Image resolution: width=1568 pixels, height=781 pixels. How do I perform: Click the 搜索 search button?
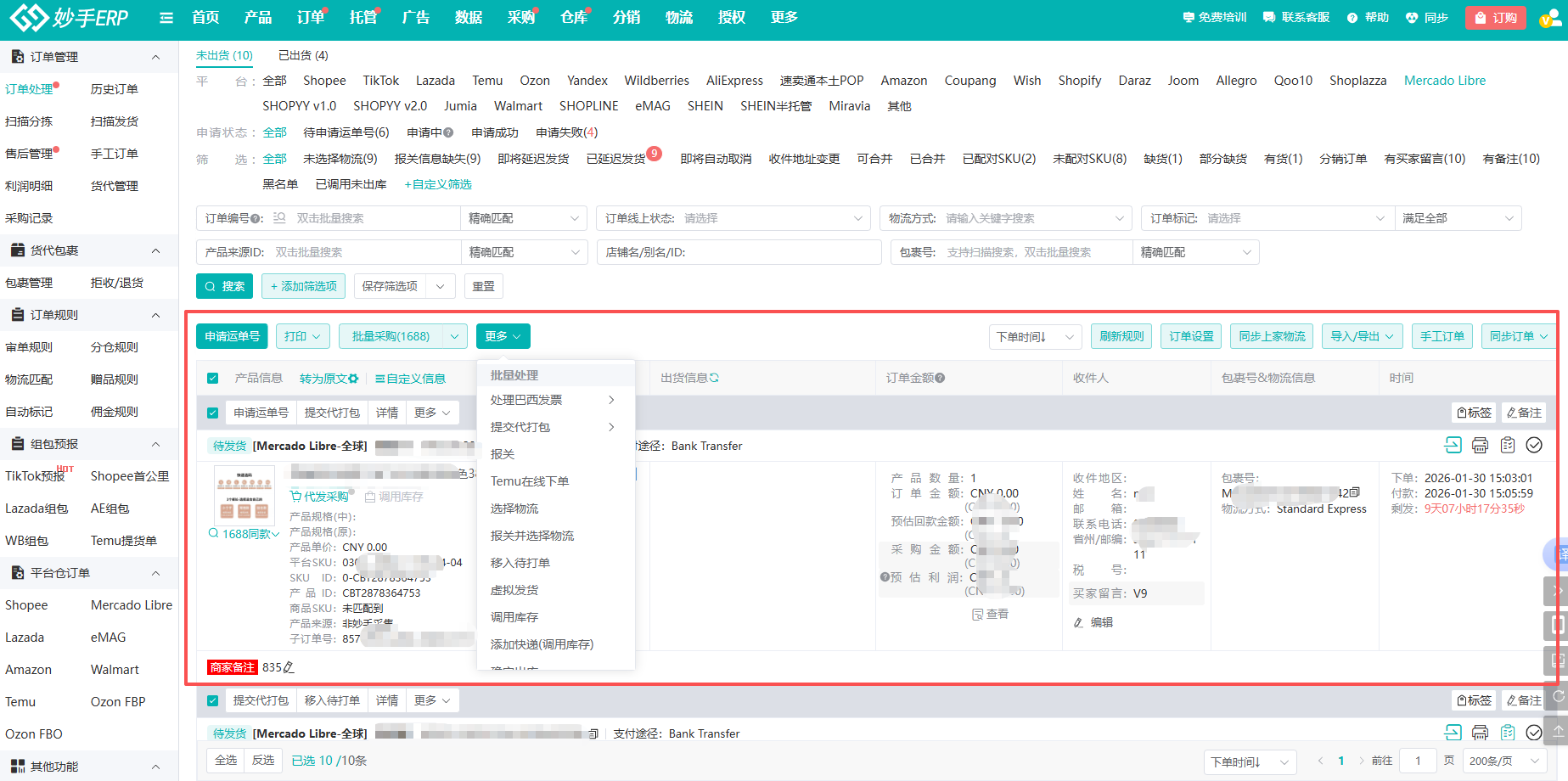224,287
